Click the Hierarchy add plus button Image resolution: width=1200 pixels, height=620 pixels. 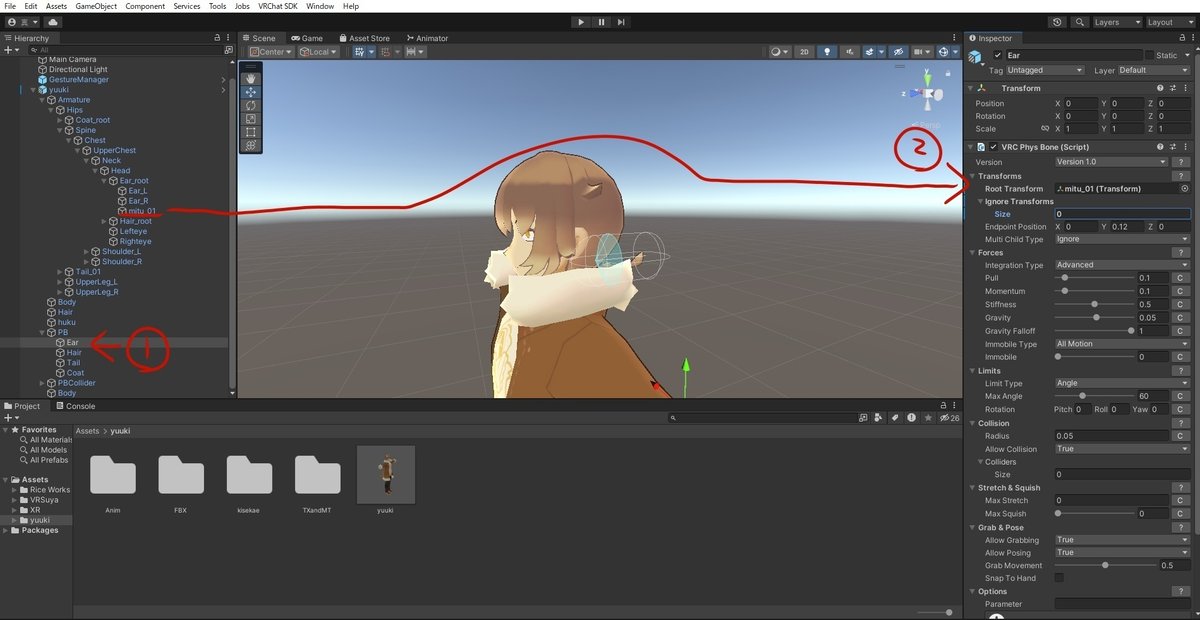click(10, 50)
